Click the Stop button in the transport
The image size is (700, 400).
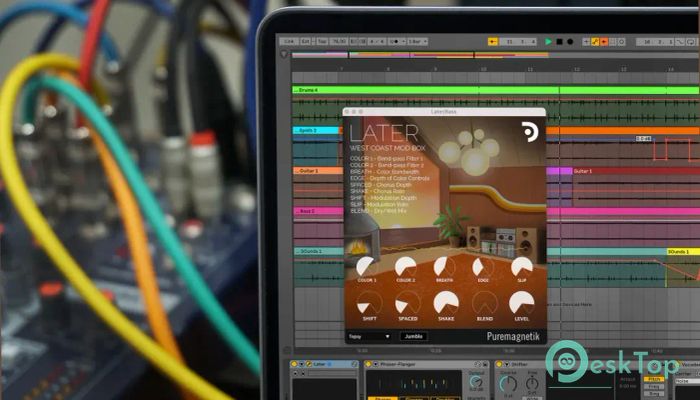(x=559, y=42)
